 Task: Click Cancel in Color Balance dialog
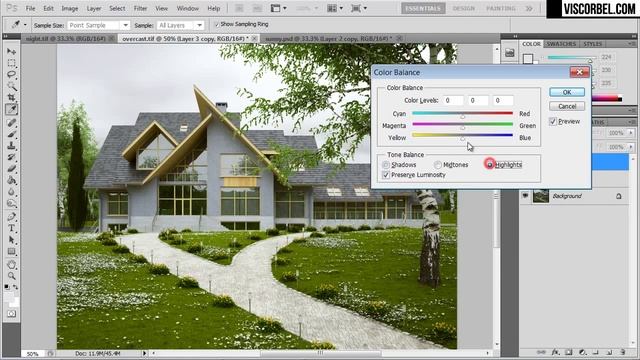[567, 106]
